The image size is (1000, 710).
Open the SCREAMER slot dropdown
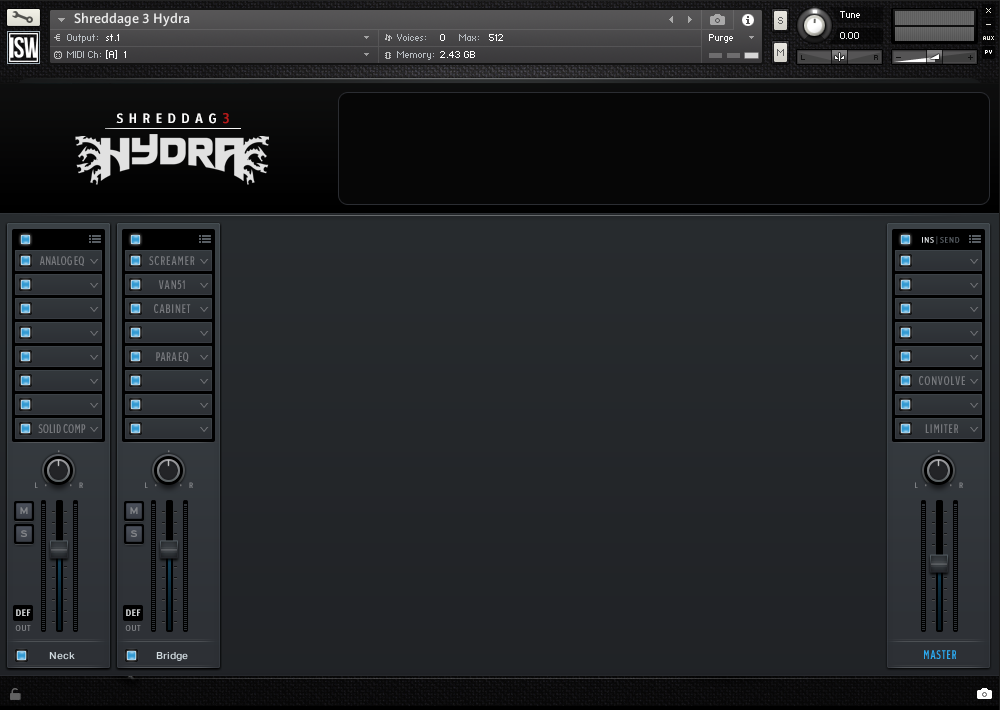pos(204,261)
